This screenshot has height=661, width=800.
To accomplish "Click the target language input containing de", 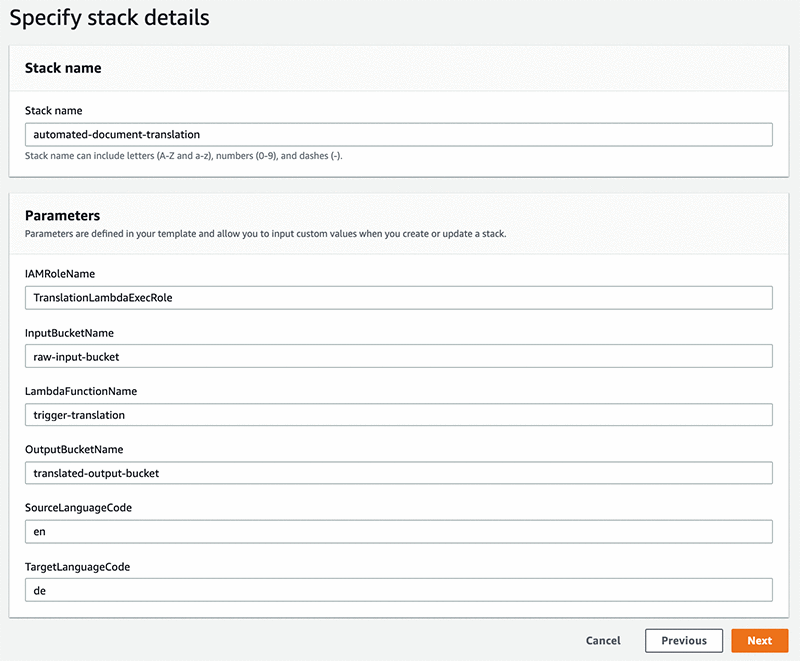I will (x=398, y=590).
